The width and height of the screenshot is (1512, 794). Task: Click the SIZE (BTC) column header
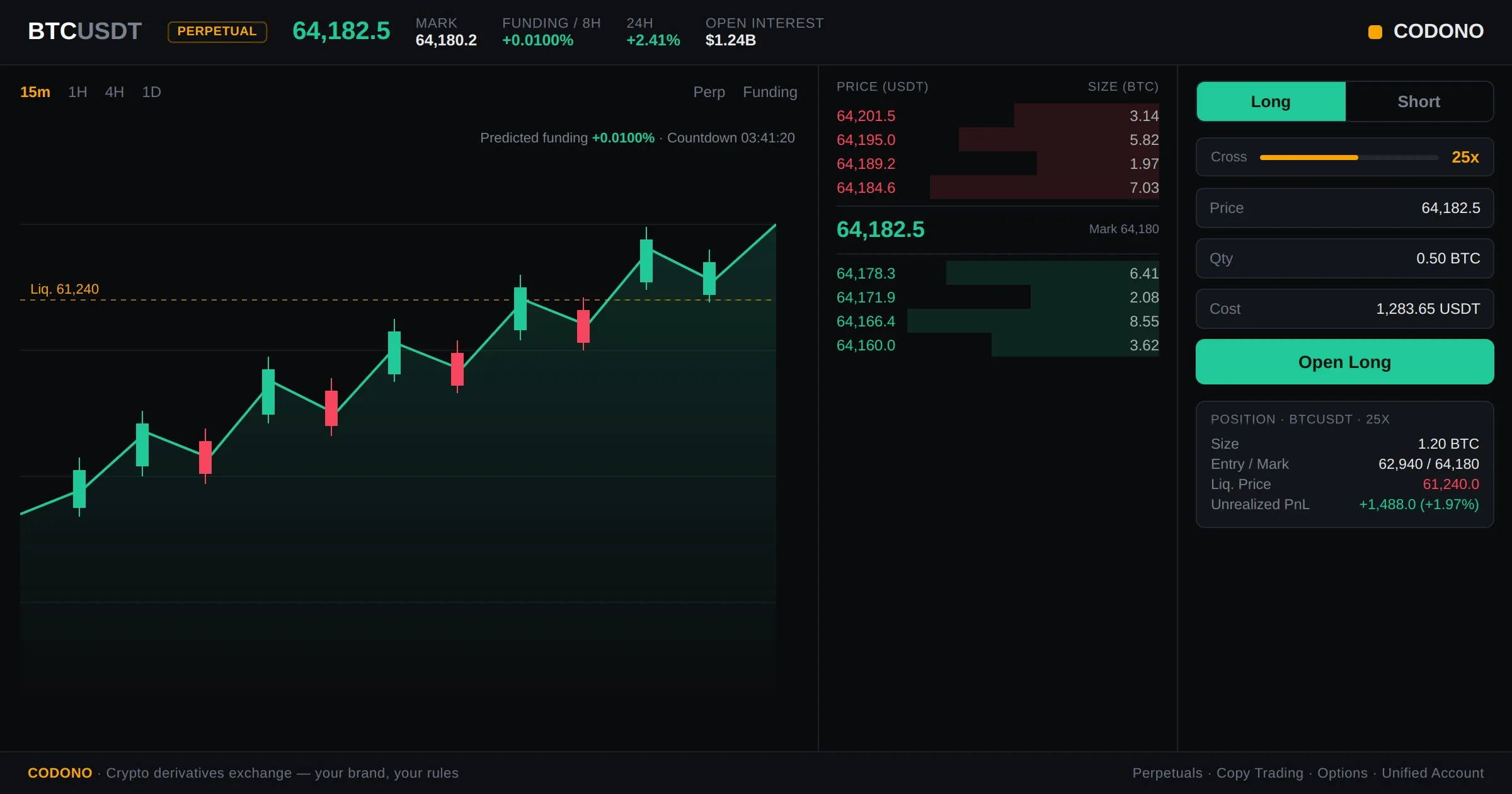pos(1123,87)
